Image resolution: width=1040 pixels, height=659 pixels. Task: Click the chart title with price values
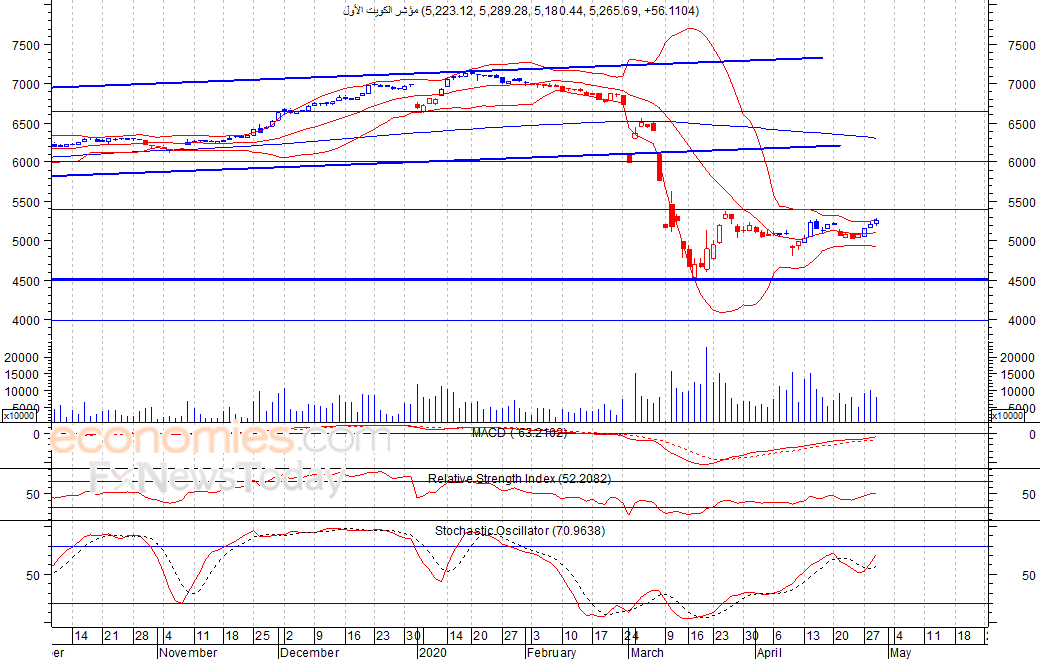coord(521,11)
